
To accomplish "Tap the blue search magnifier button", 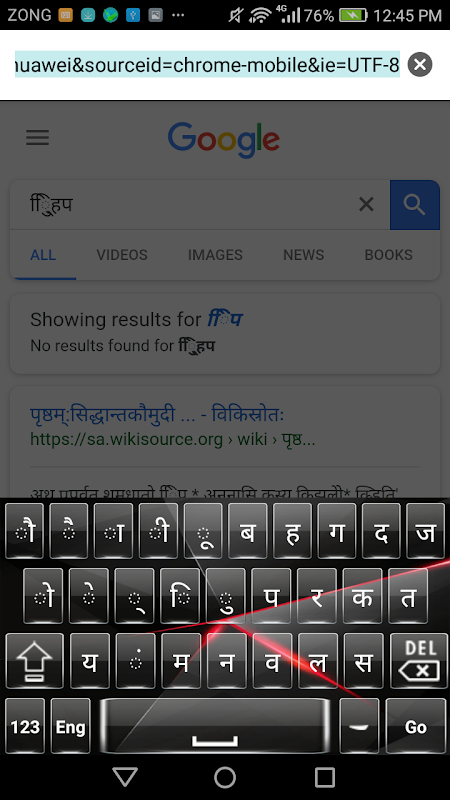I will click(x=414, y=205).
